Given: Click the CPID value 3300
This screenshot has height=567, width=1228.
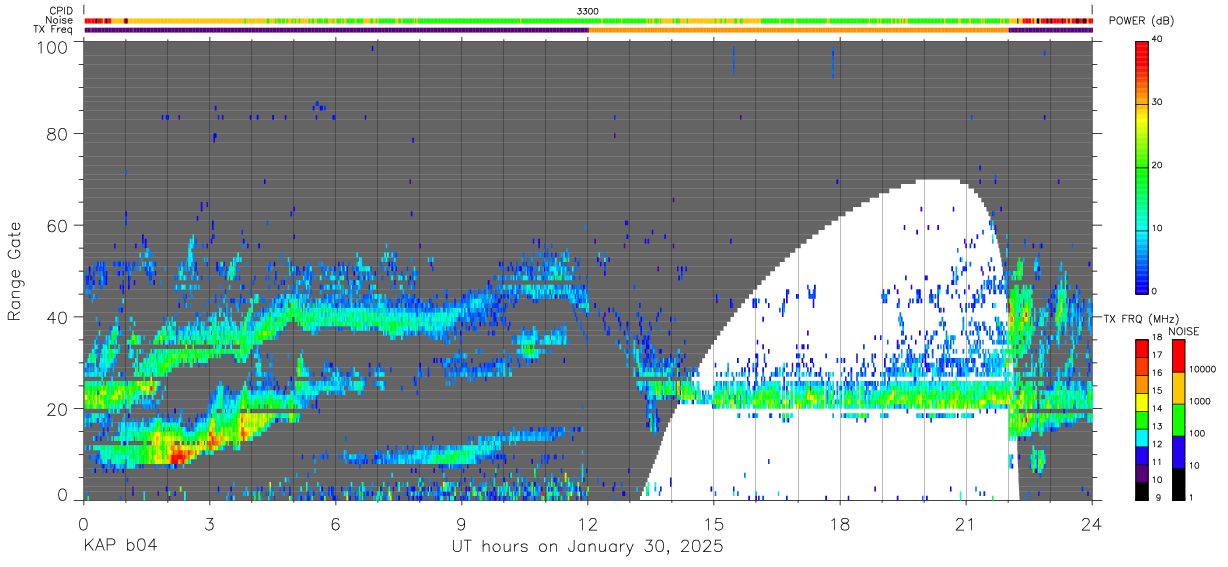Looking at the screenshot, I should pyautogui.click(x=588, y=10).
